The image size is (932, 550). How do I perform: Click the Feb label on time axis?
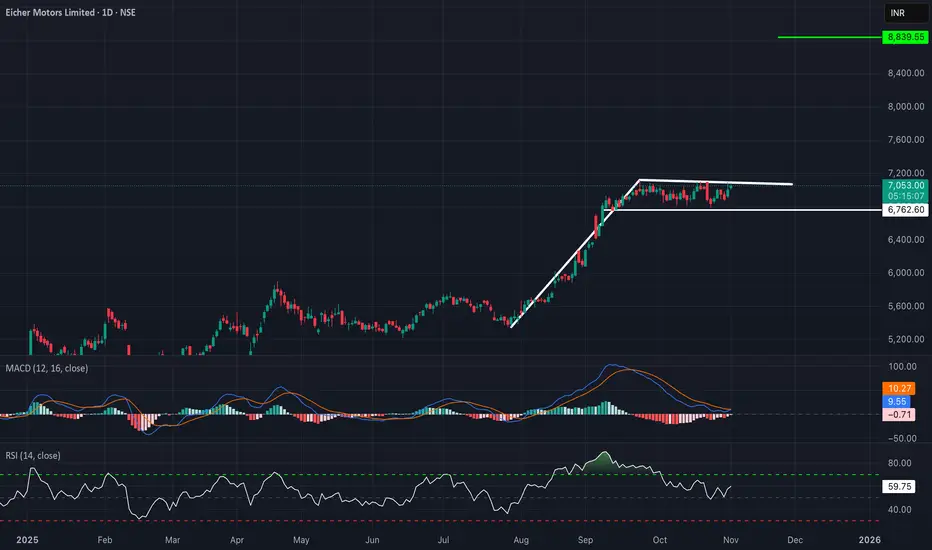[x=105, y=540]
